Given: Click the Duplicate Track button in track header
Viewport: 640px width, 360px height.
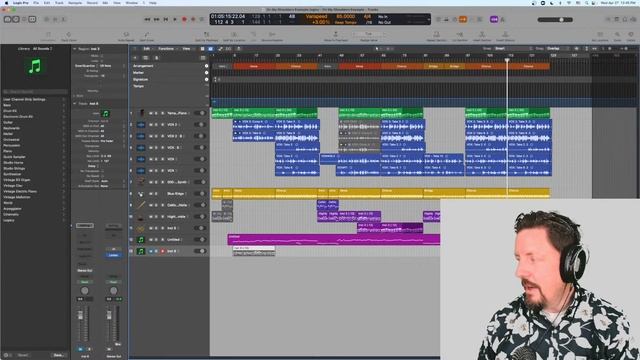Looking at the screenshot, I should (145, 58).
